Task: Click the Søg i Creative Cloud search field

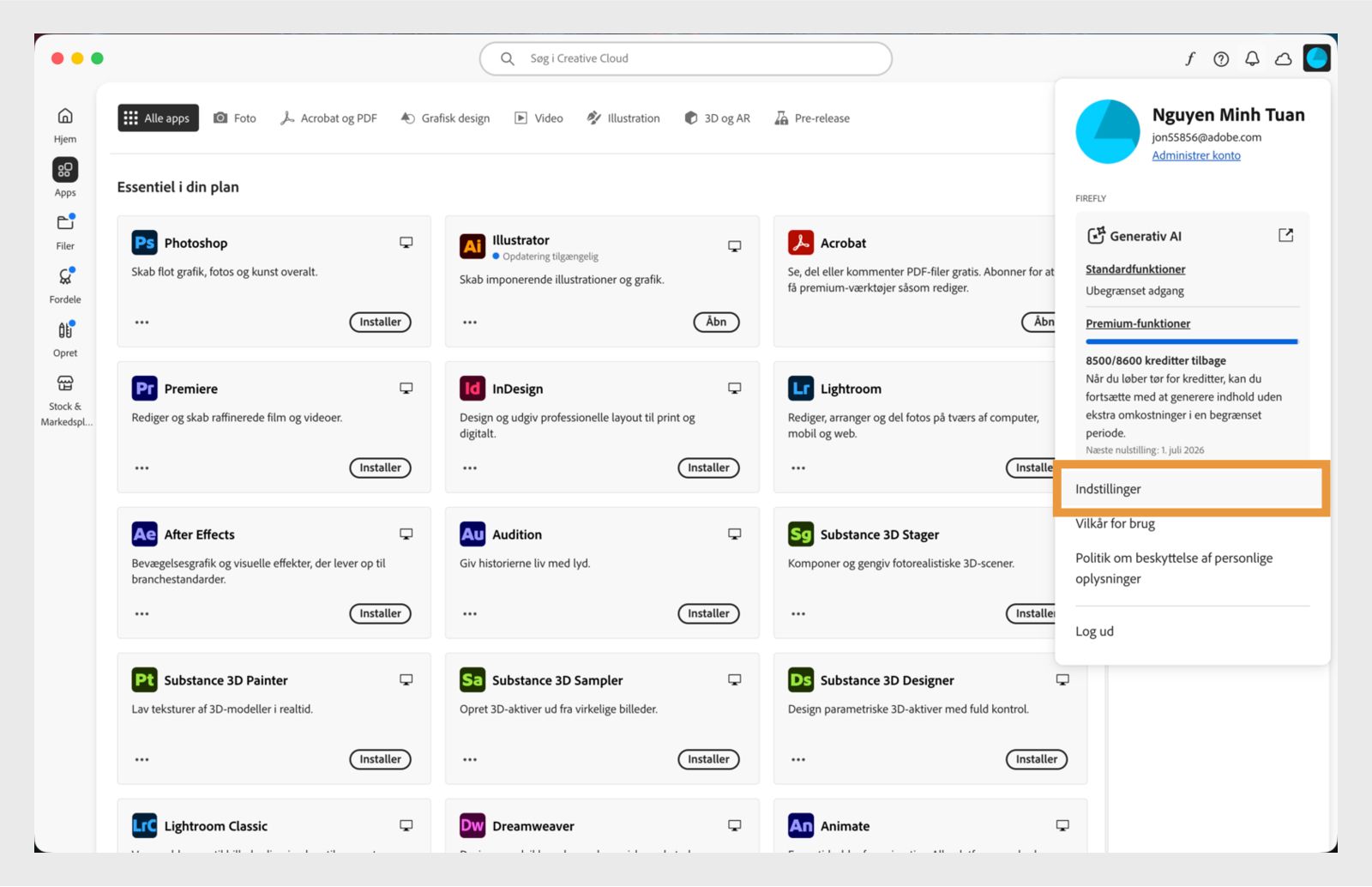Action: click(x=686, y=58)
